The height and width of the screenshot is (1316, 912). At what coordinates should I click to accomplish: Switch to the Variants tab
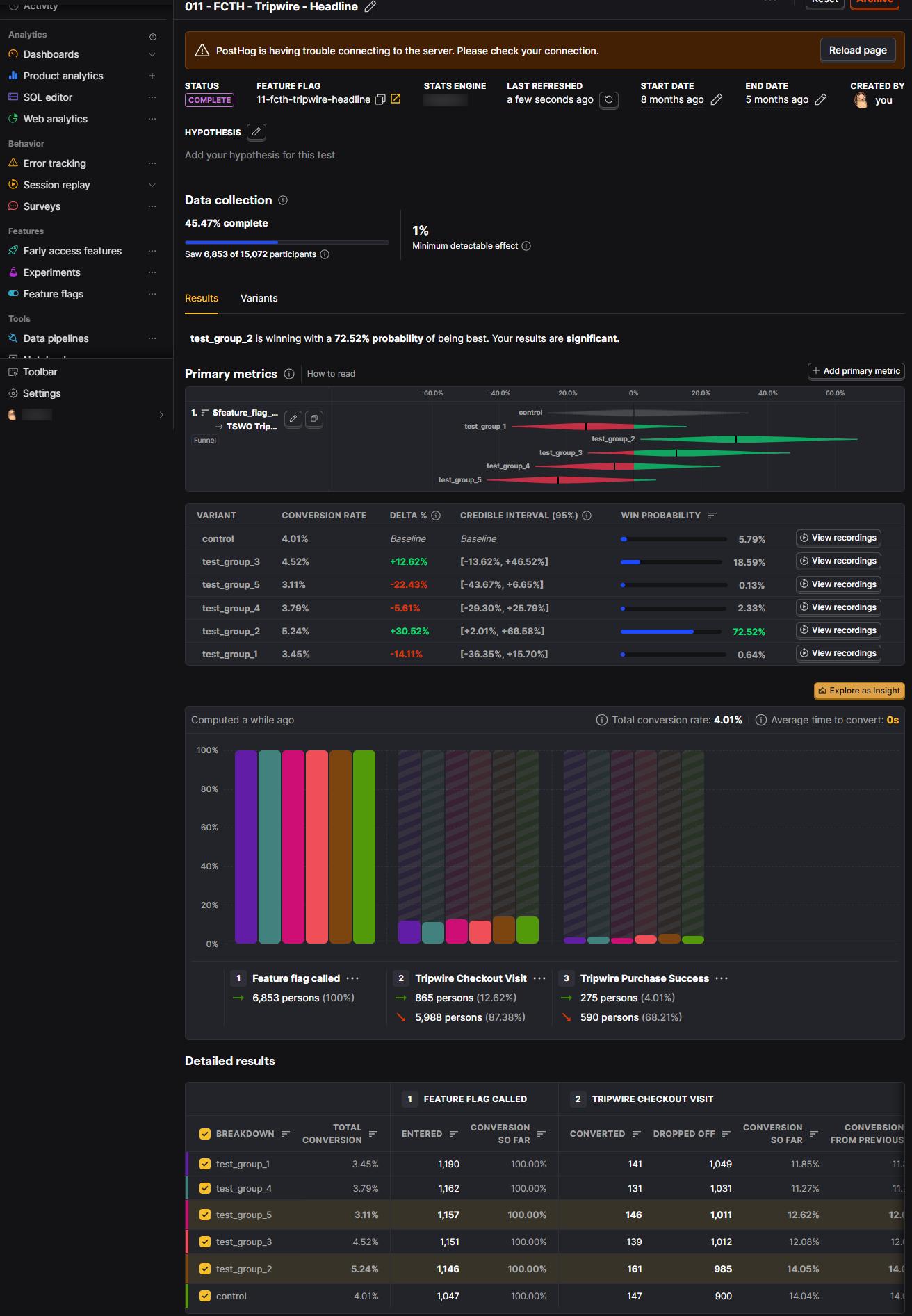click(x=259, y=298)
